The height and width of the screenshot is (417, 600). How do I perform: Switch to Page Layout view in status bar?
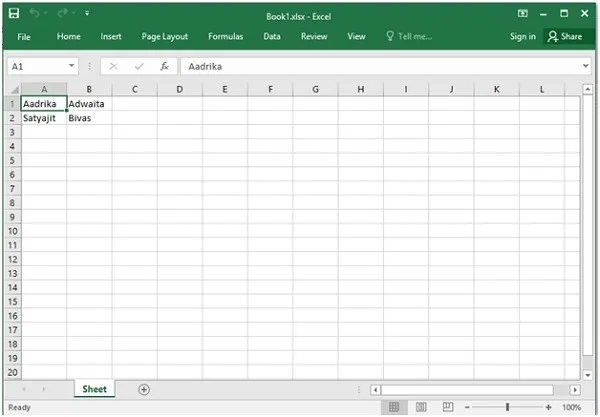pyautogui.click(x=421, y=407)
